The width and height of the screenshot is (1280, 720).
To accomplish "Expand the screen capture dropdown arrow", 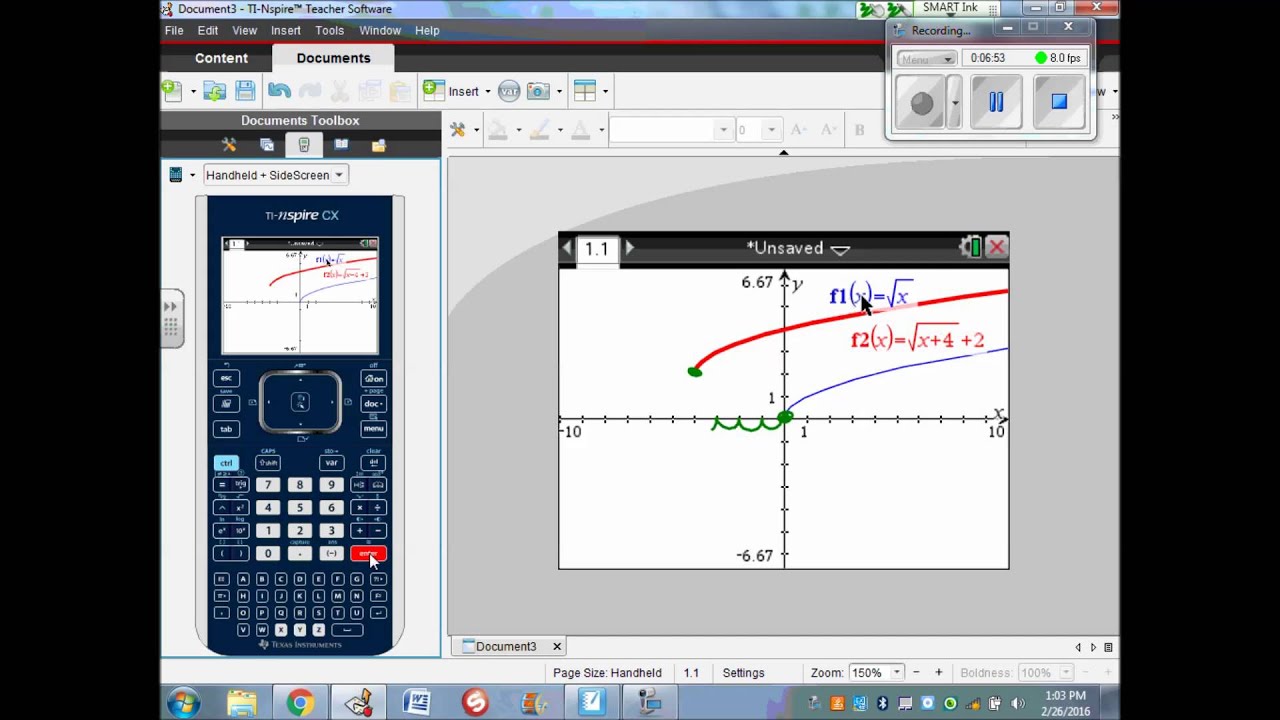I will (559, 91).
